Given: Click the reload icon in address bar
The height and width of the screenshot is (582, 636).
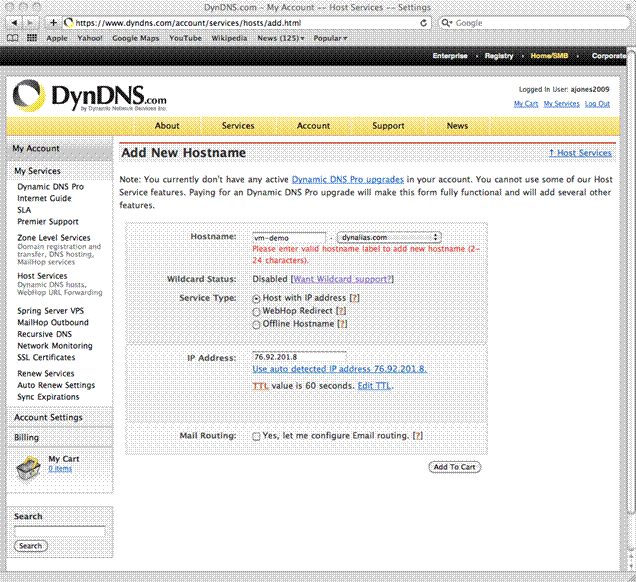Looking at the screenshot, I should click(x=423, y=23).
